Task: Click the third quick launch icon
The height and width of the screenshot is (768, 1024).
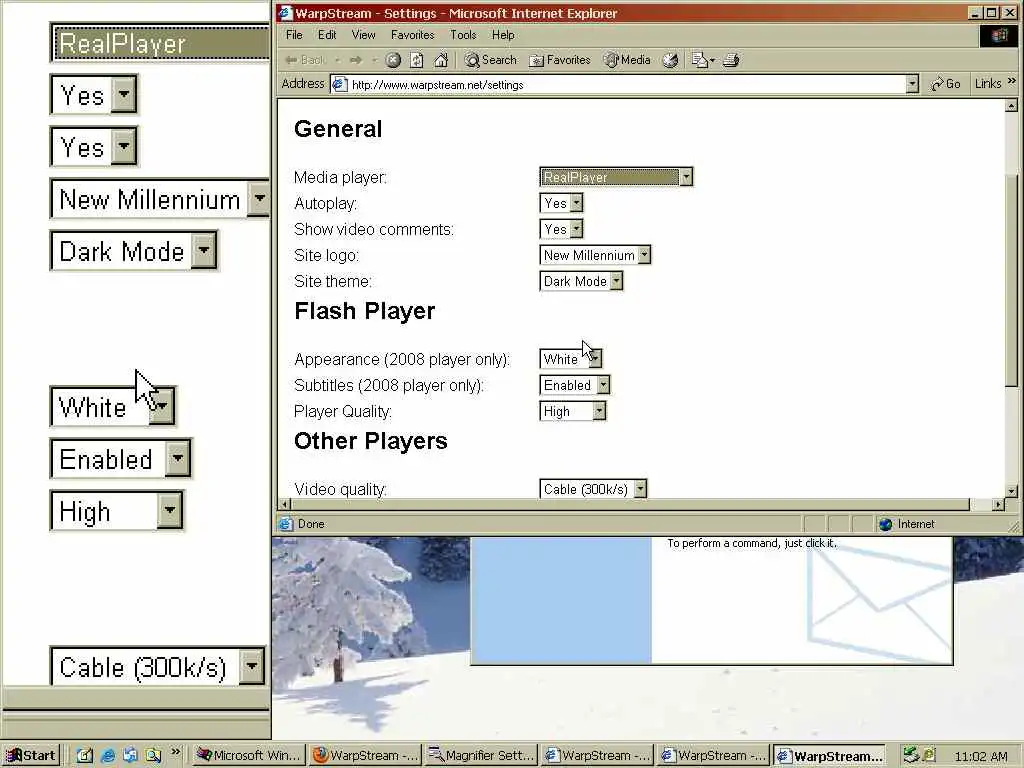Action: [130, 756]
